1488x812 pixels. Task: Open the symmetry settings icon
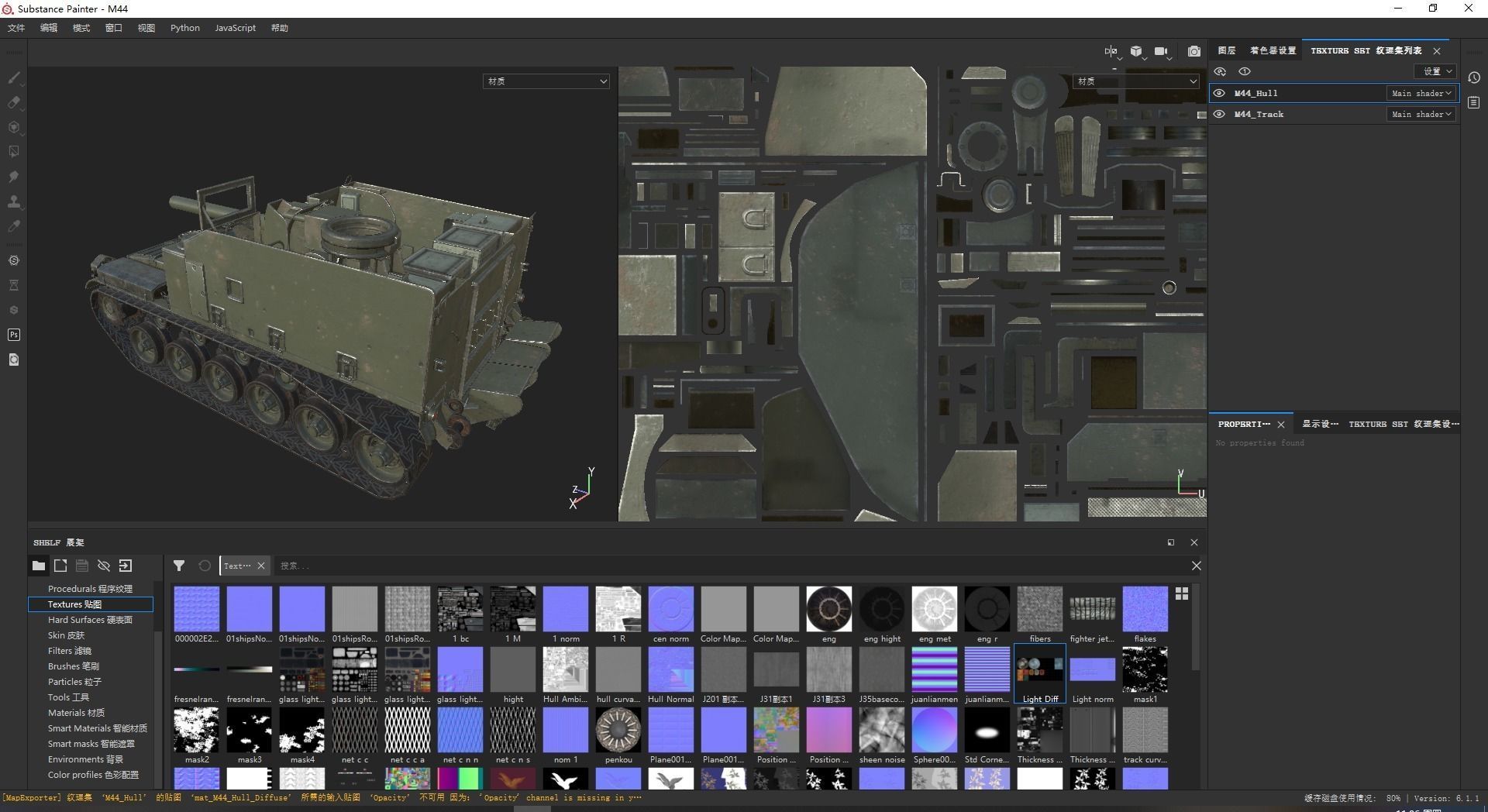1111,51
